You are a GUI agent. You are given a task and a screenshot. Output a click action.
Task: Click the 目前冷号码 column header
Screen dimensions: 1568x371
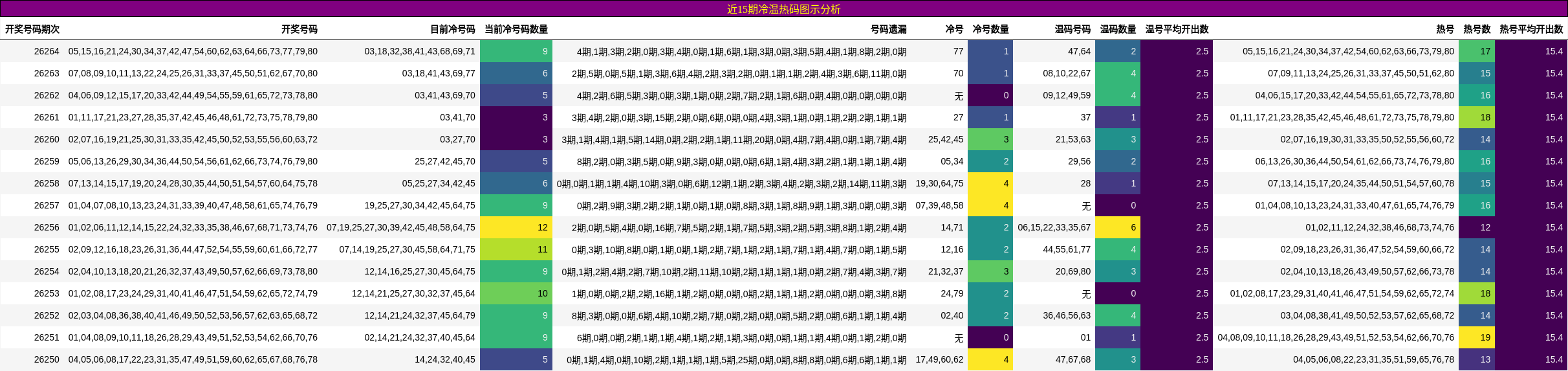[453, 29]
